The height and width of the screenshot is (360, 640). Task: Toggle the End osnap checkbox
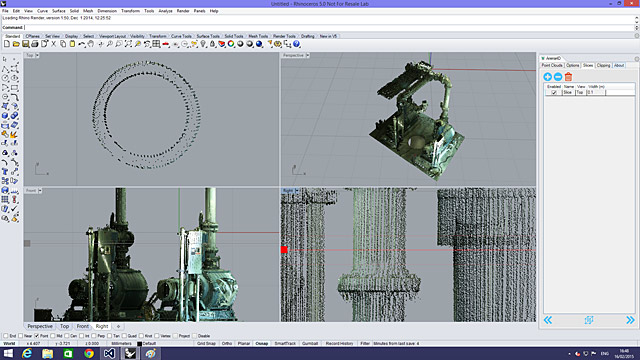pos(5,336)
